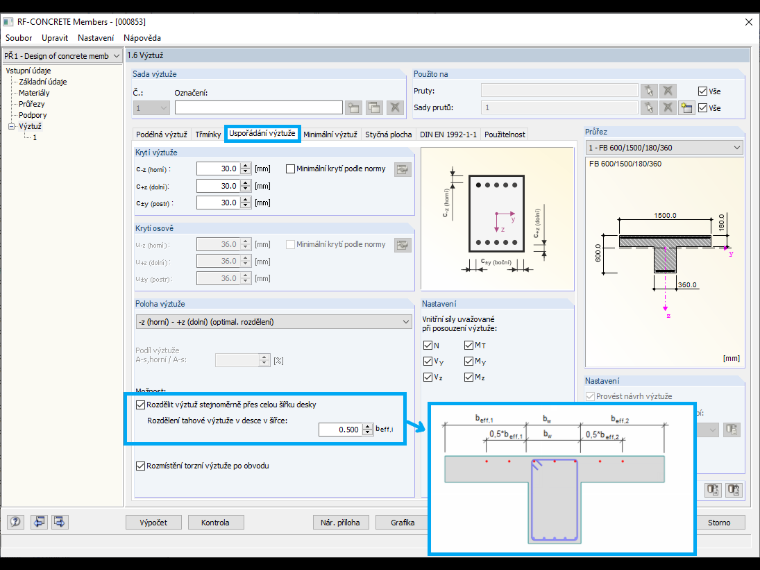The image size is (760, 570).
Task: Click the copy reinforcement set icon
Action: point(374,108)
